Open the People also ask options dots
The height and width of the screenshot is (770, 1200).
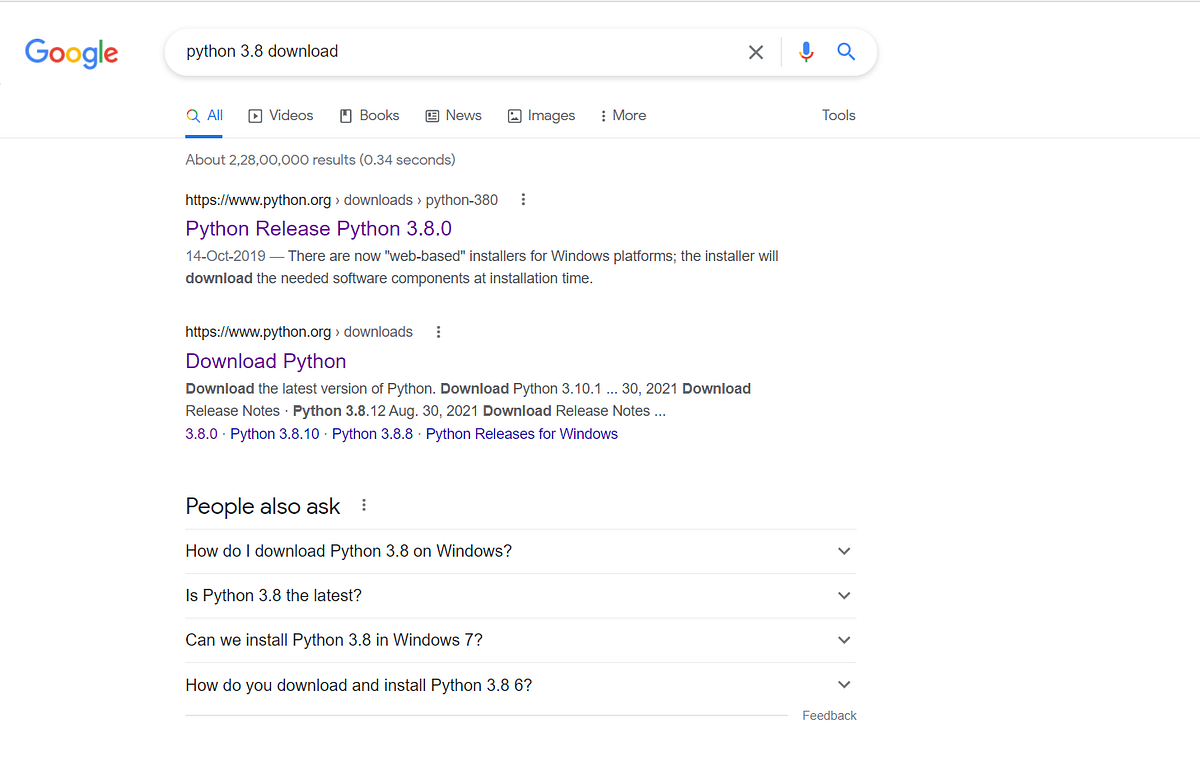coord(364,505)
